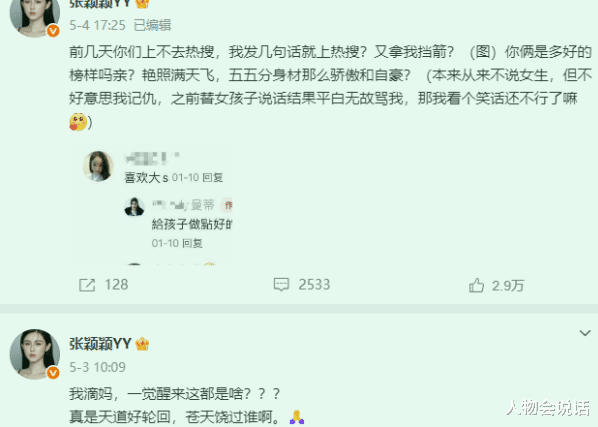Open the 张颖颖YY username link in second post
The height and width of the screenshot is (427, 598).
(100, 344)
